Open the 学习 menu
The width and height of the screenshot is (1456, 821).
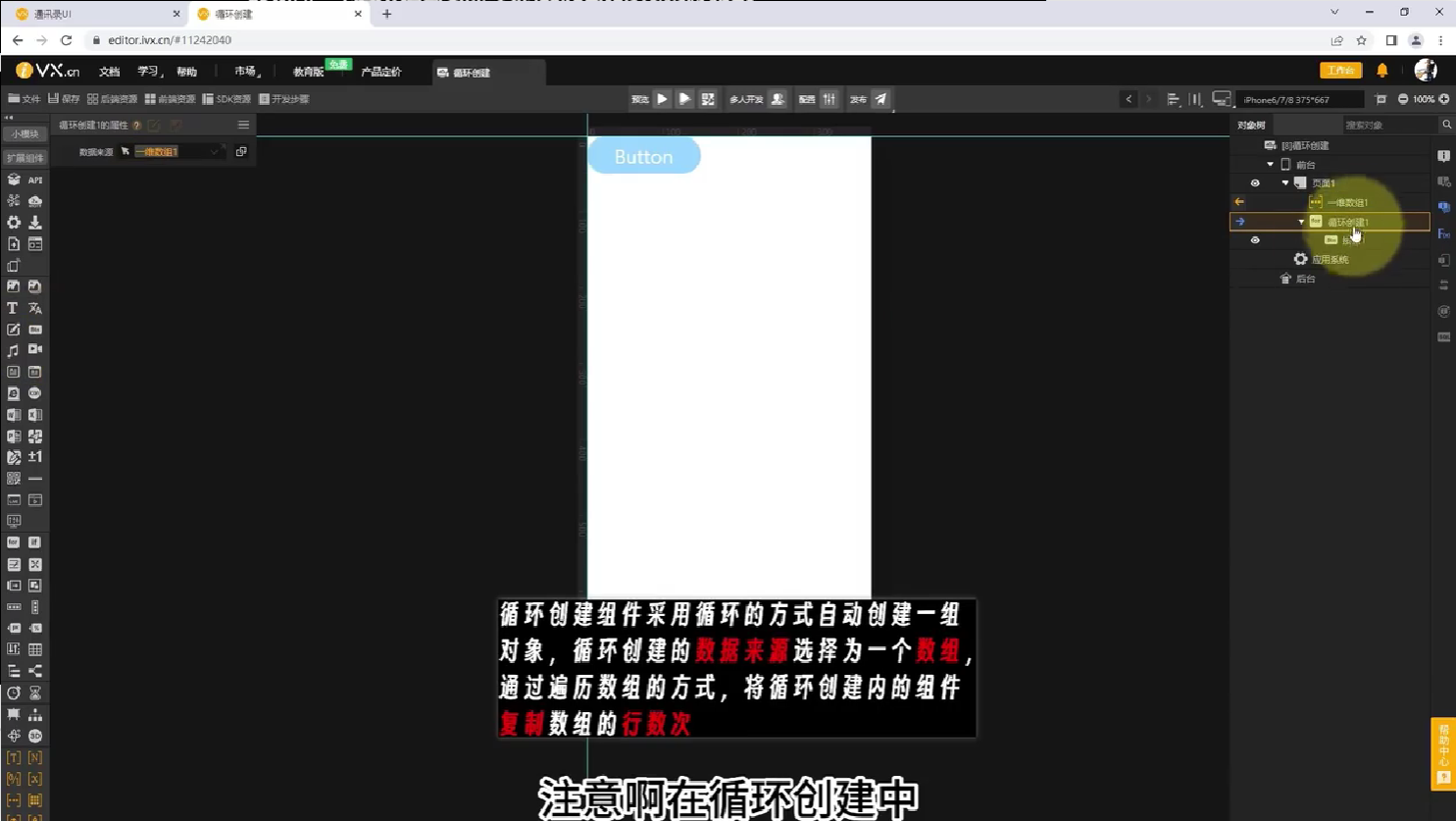point(148,72)
